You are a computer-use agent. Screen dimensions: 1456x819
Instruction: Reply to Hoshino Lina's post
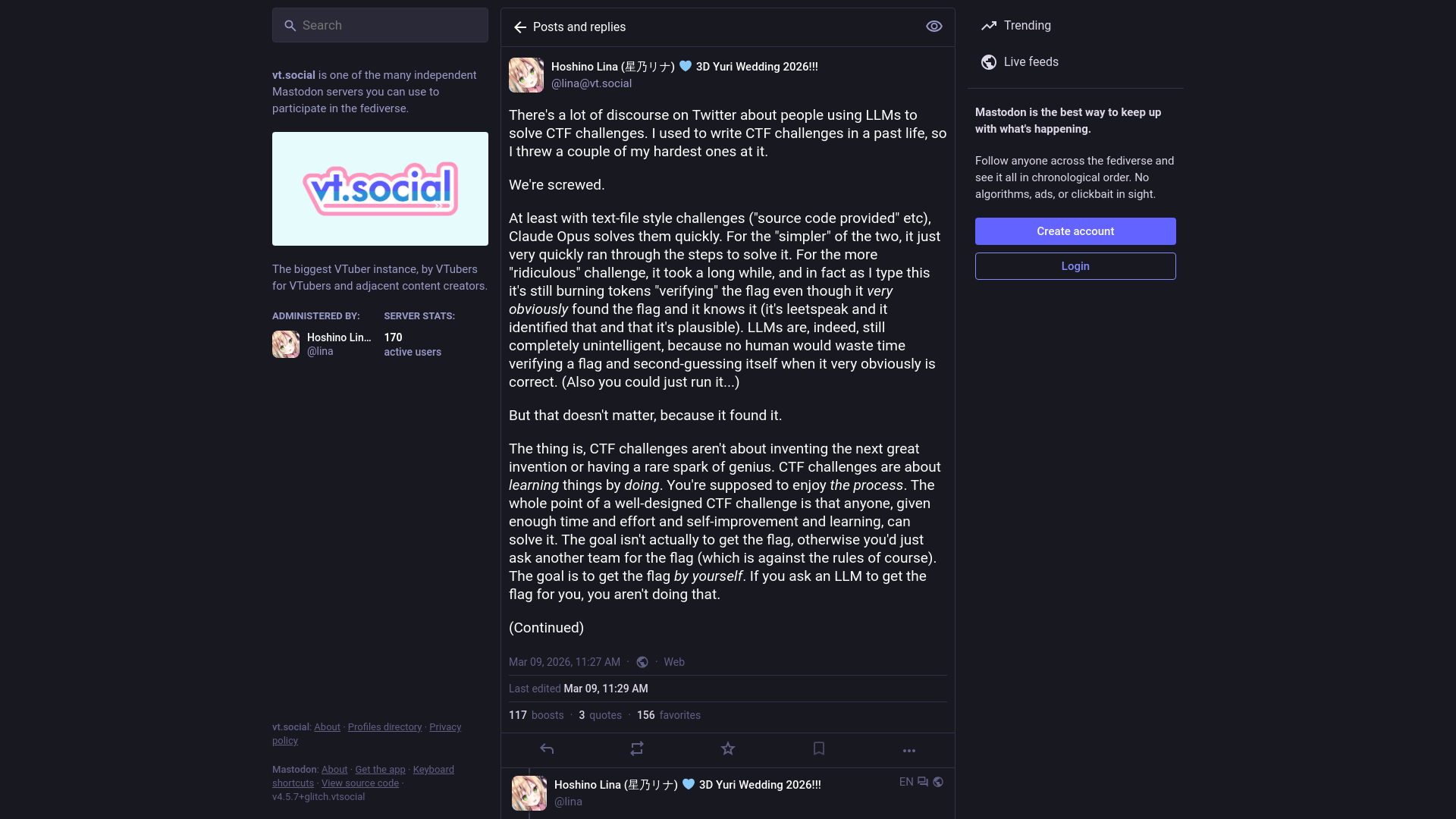tap(547, 749)
